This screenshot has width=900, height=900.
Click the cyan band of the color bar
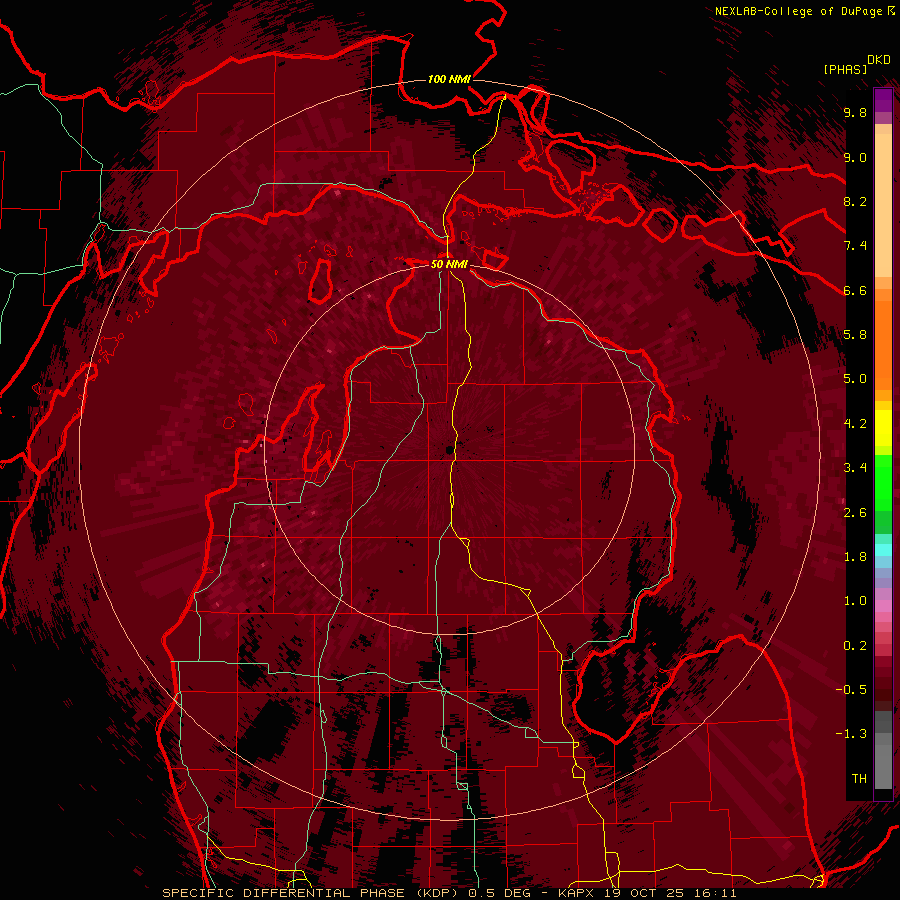(883, 550)
